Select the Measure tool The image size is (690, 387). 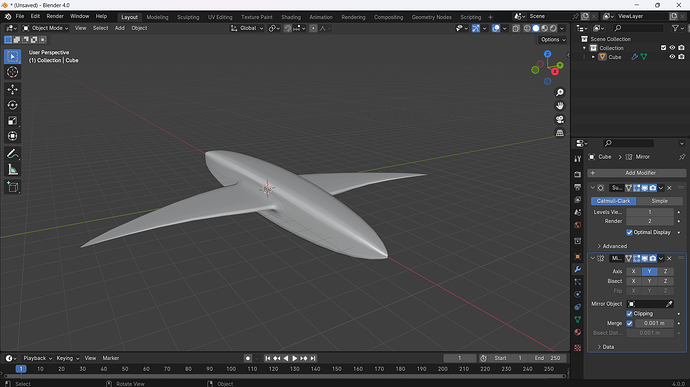(x=12, y=170)
